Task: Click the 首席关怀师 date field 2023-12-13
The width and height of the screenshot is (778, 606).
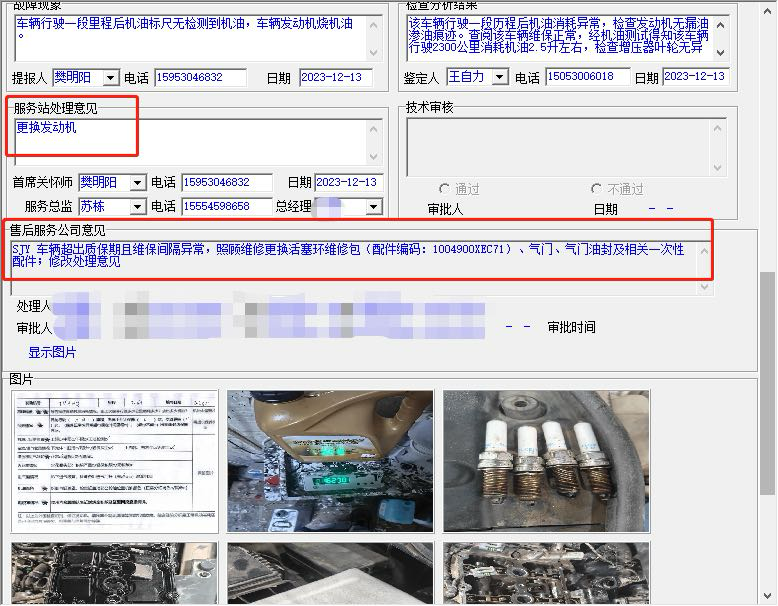Action: click(348, 183)
